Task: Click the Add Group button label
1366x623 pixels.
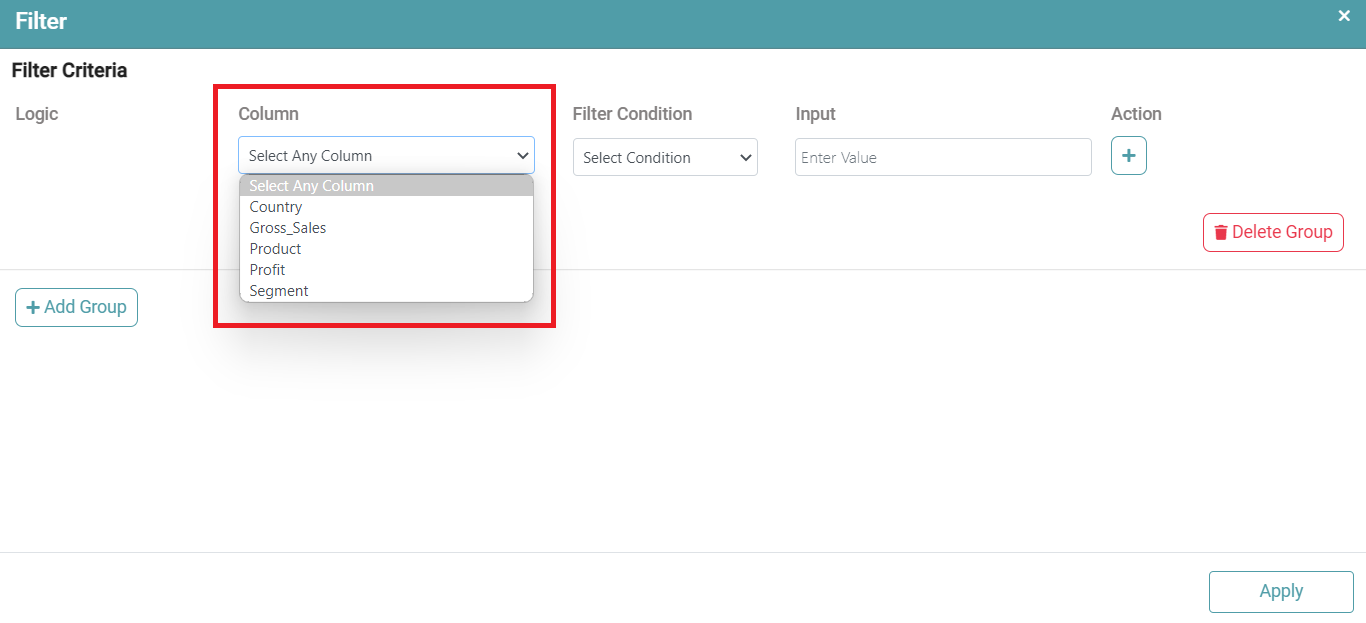Action: (85, 307)
